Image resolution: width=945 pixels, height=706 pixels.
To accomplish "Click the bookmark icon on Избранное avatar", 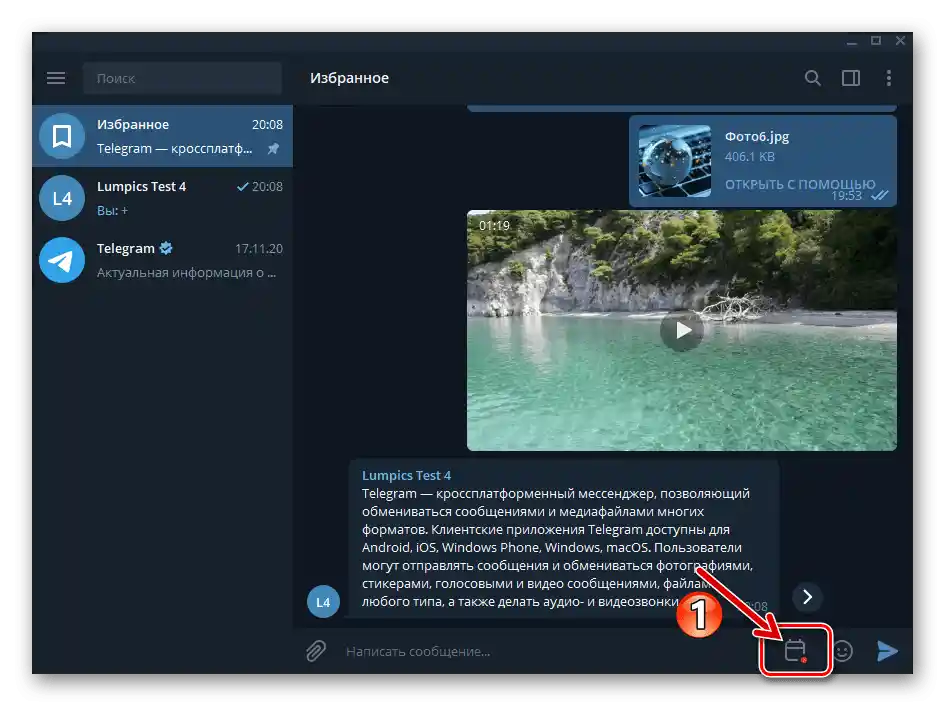I will click(x=61, y=135).
